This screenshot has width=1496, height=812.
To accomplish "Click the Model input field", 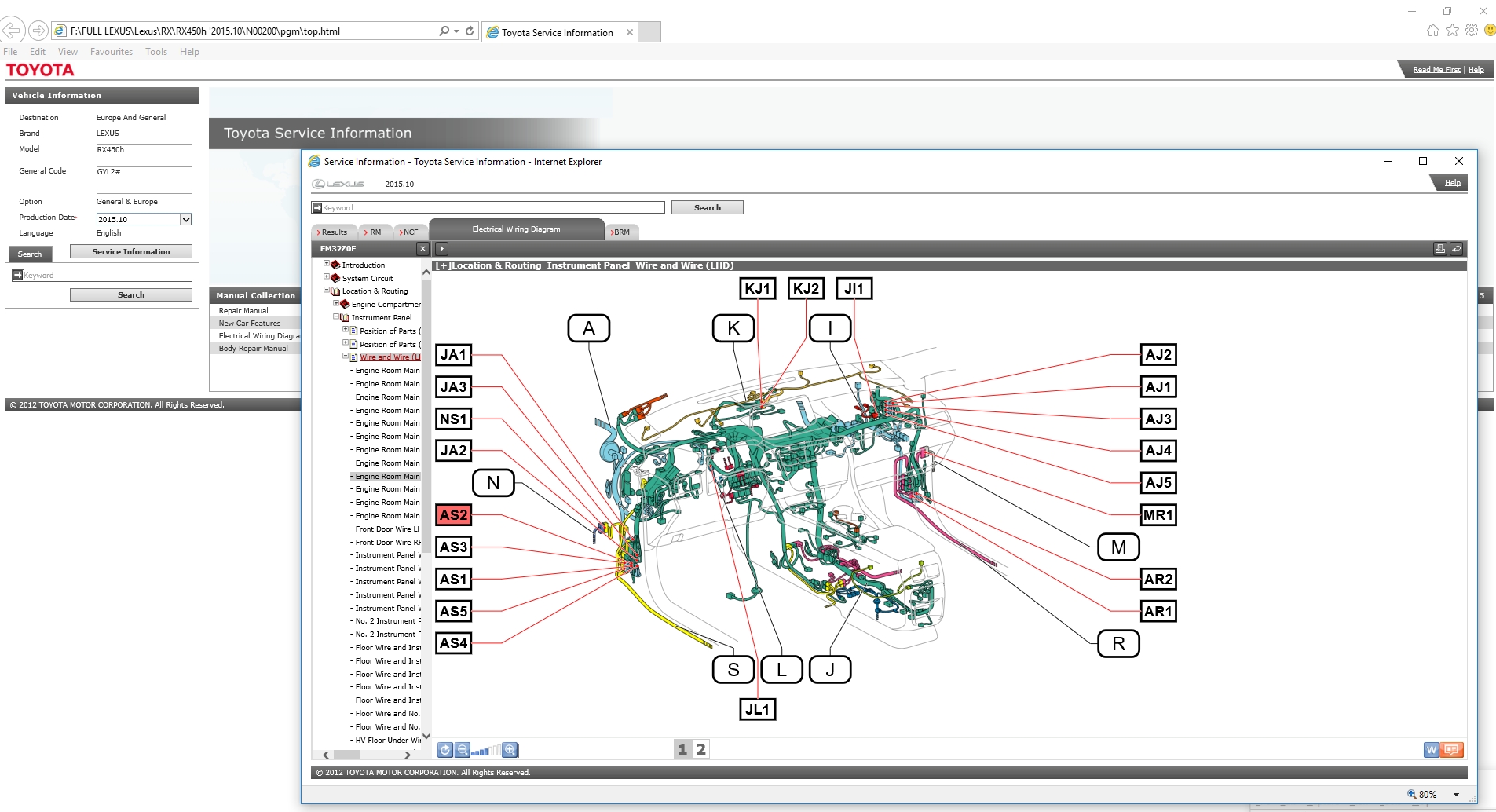I will point(144,154).
